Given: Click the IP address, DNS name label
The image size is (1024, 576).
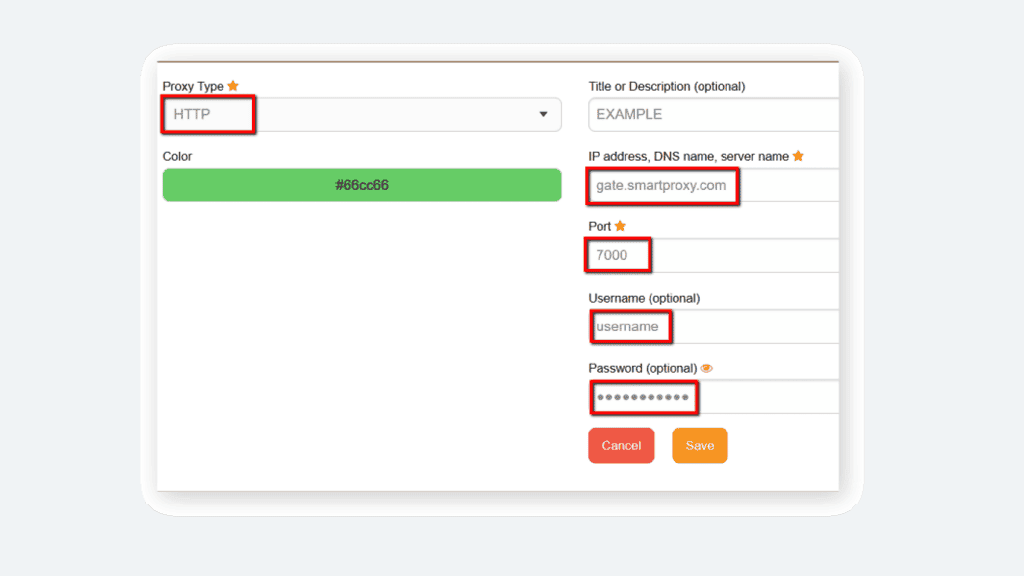Looking at the screenshot, I should (688, 156).
